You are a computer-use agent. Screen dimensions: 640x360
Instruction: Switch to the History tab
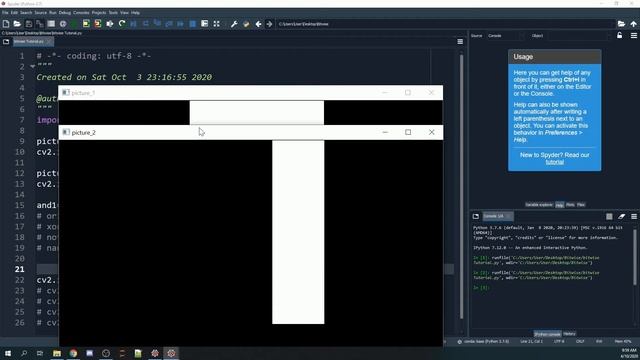click(569, 334)
